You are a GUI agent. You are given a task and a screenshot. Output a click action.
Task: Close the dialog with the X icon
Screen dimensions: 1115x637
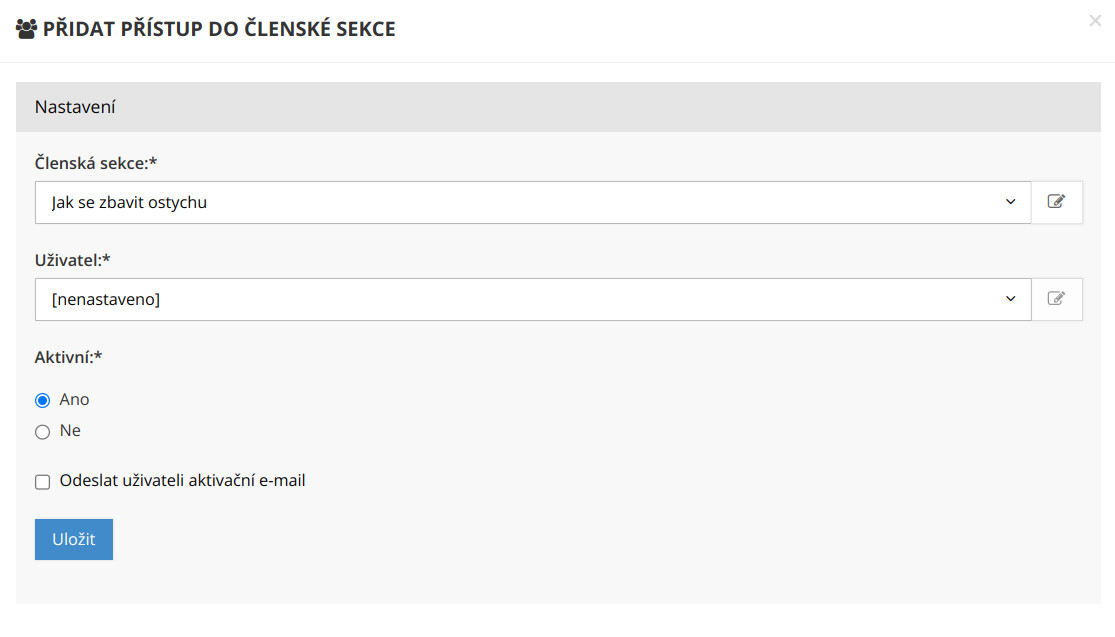1095,20
